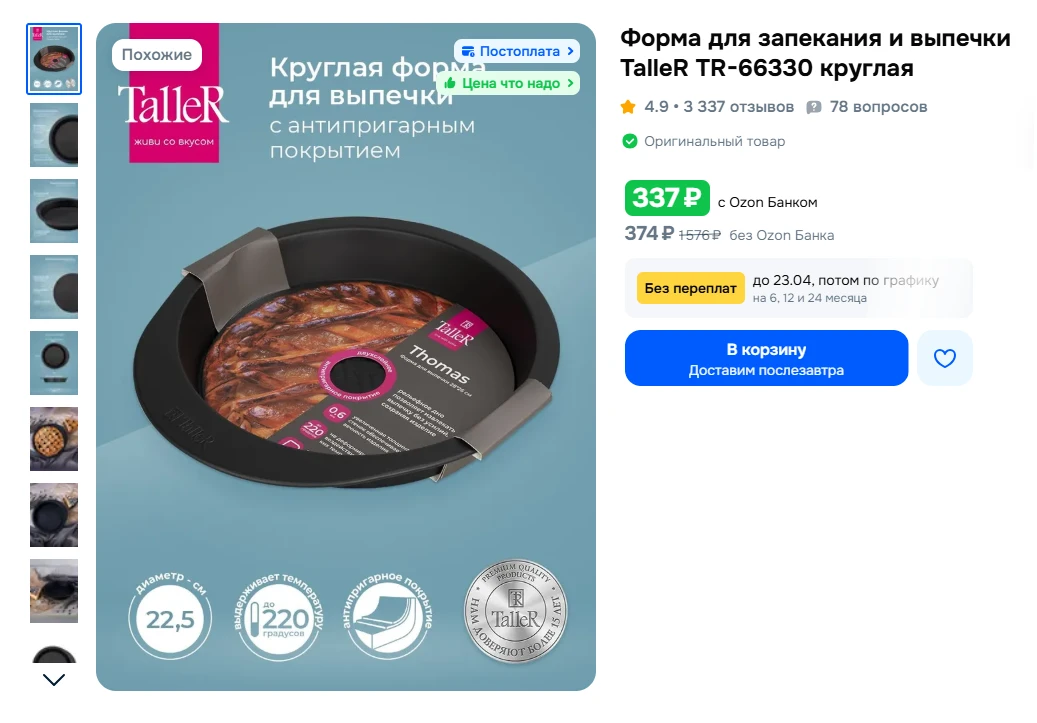Add item to favorites with heart icon
The image size is (1037, 723).
click(x=944, y=358)
